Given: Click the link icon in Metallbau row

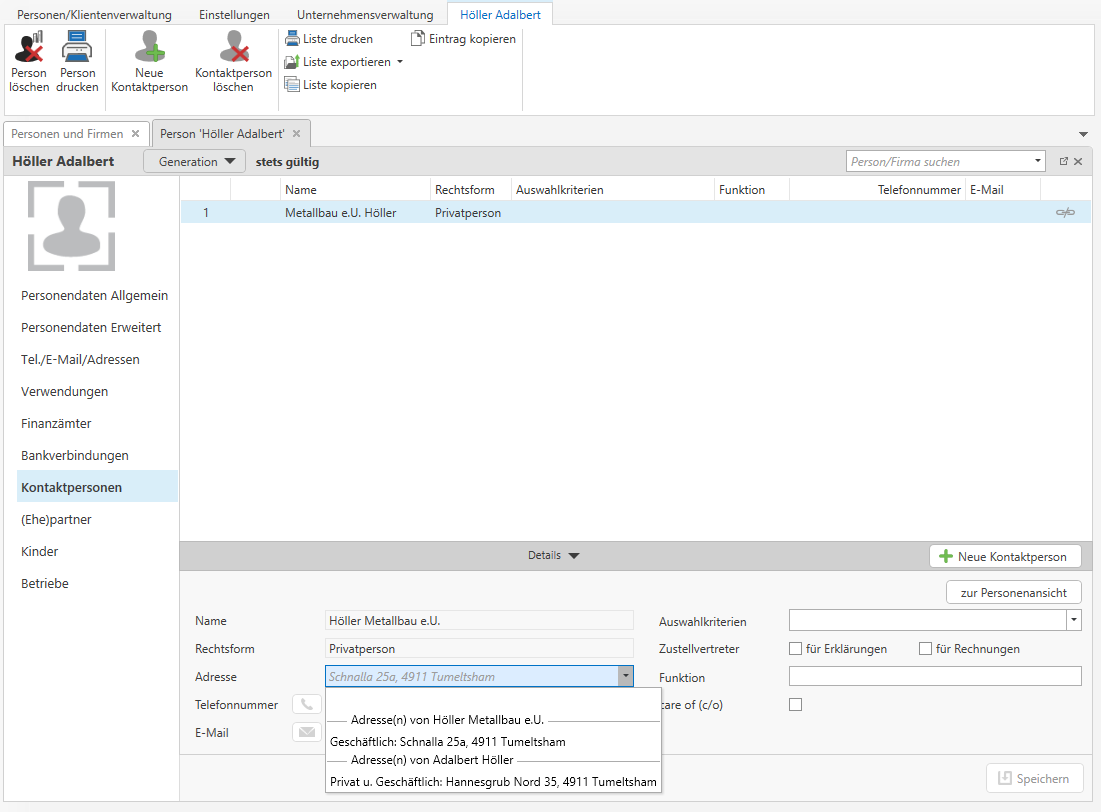Looking at the screenshot, I should 1065,213.
